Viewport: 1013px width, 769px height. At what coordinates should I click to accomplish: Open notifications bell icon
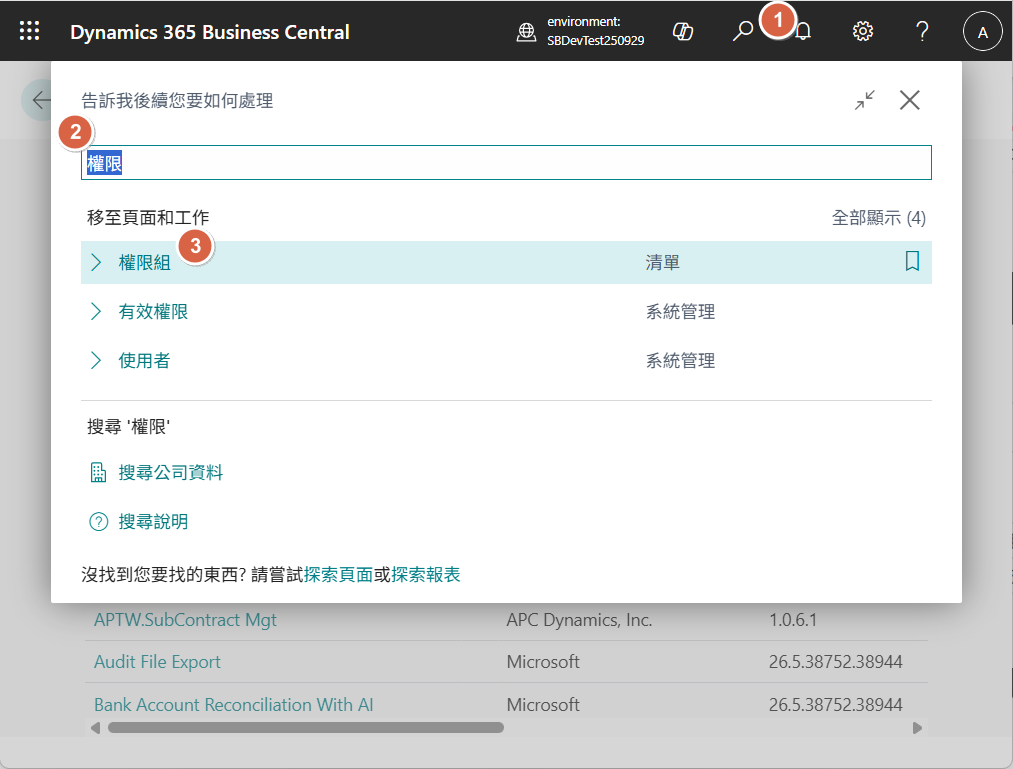click(x=803, y=31)
